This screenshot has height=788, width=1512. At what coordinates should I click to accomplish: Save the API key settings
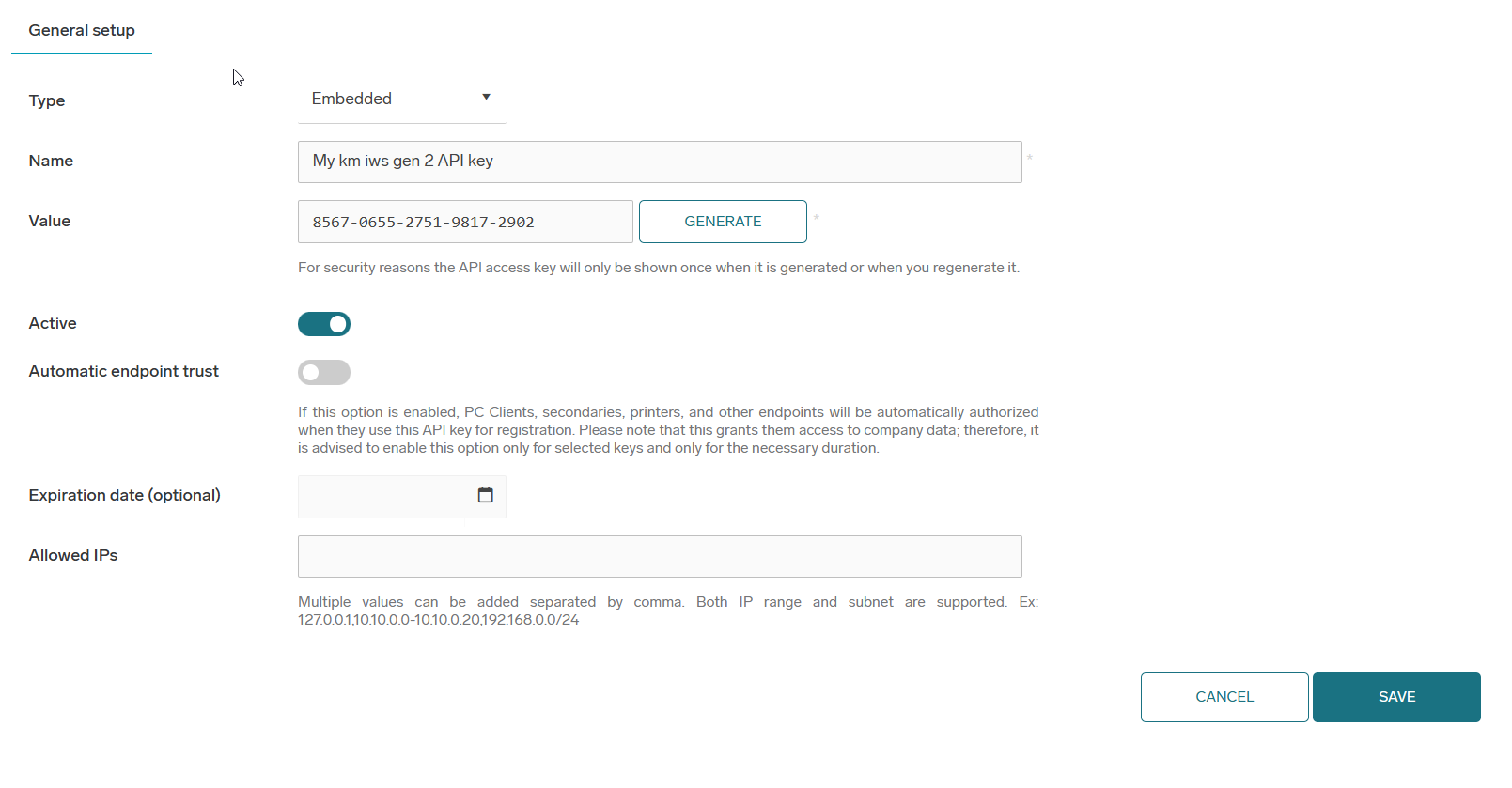(x=1395, y=697)
